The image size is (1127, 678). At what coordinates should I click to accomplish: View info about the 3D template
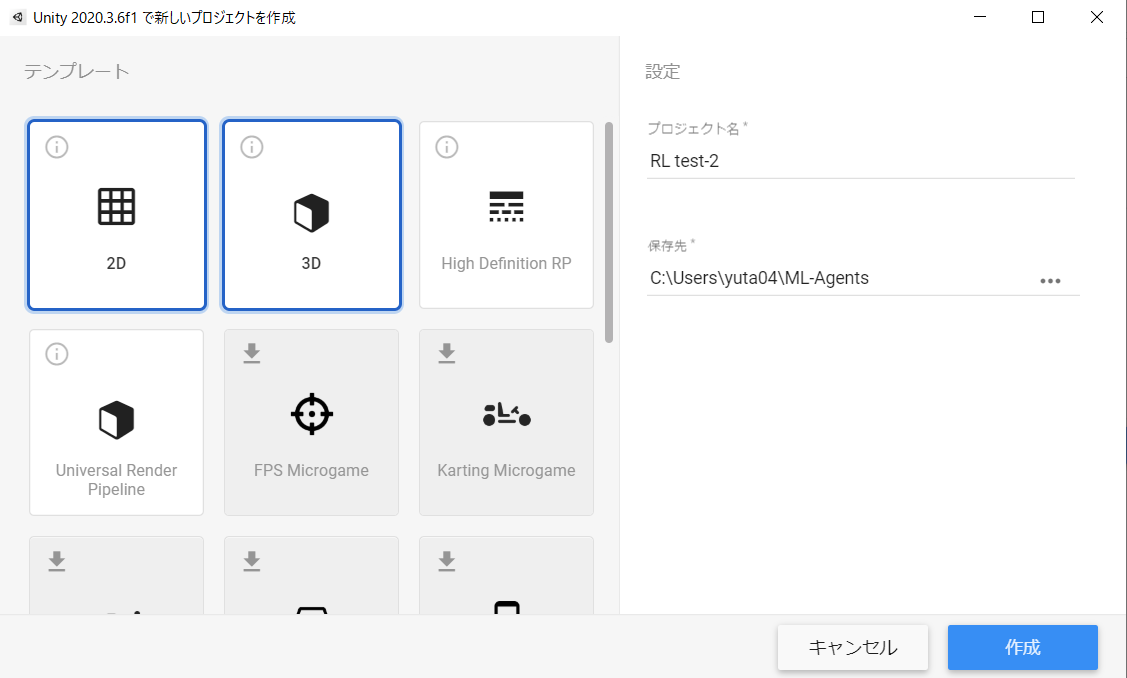click(251, 147)
